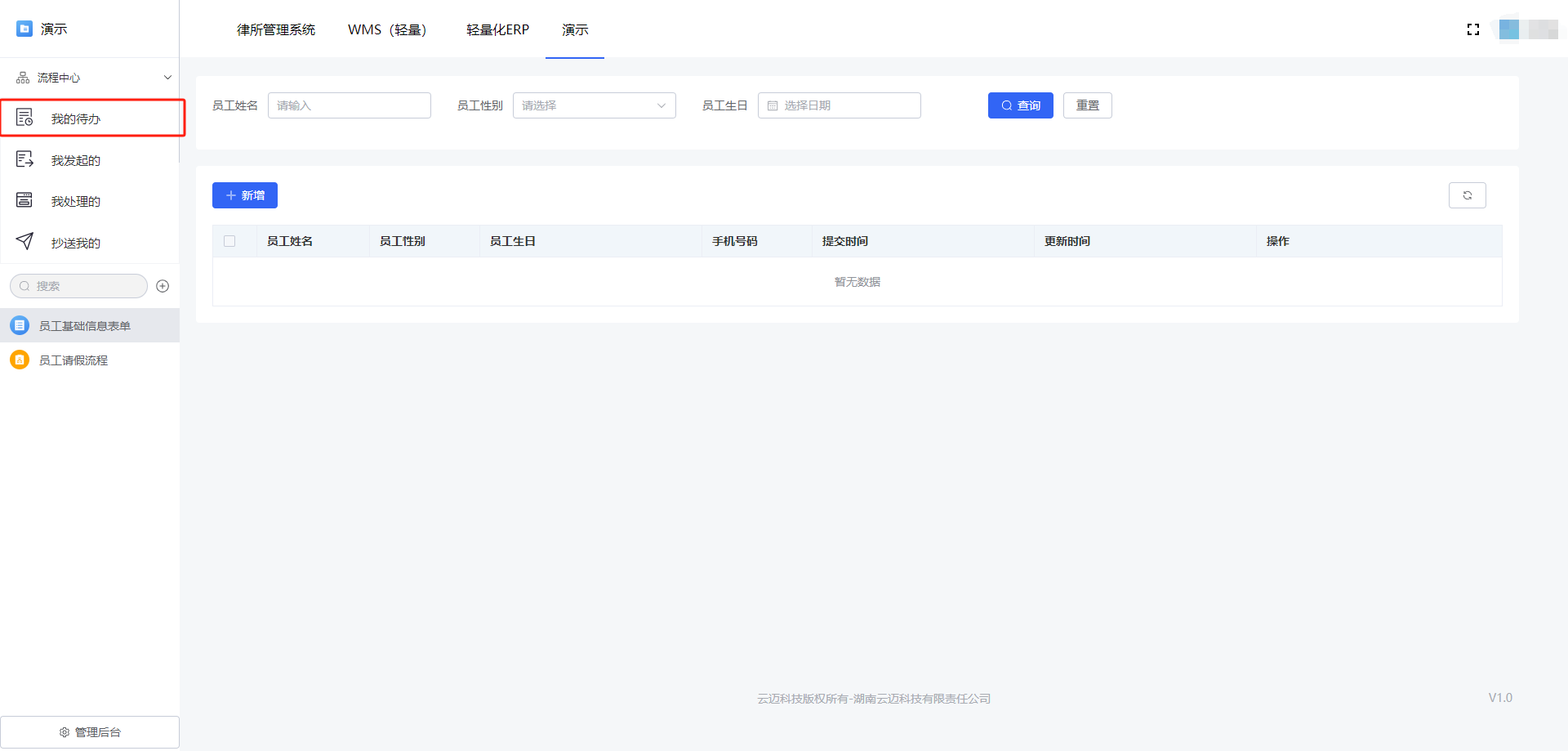Switch to the 律所管理系统 tab
Viewport: 1568px width, 751px height.
click(x=276, y=29)
